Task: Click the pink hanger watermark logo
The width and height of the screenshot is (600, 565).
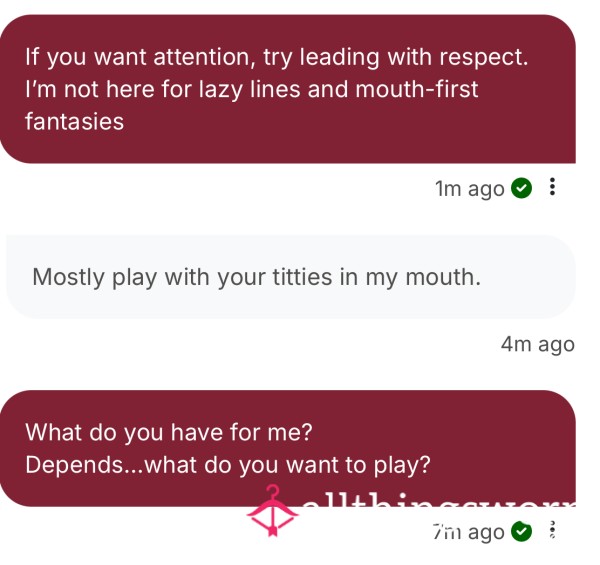Action: point(272,511)
